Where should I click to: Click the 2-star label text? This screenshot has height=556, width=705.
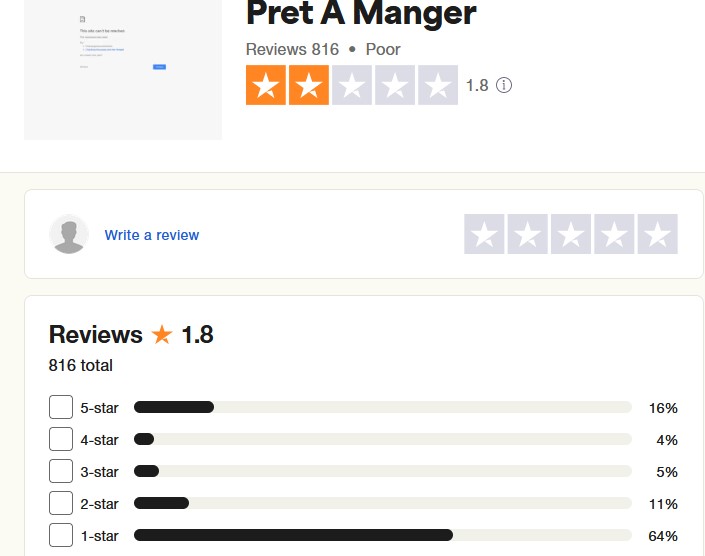(100, 504)
